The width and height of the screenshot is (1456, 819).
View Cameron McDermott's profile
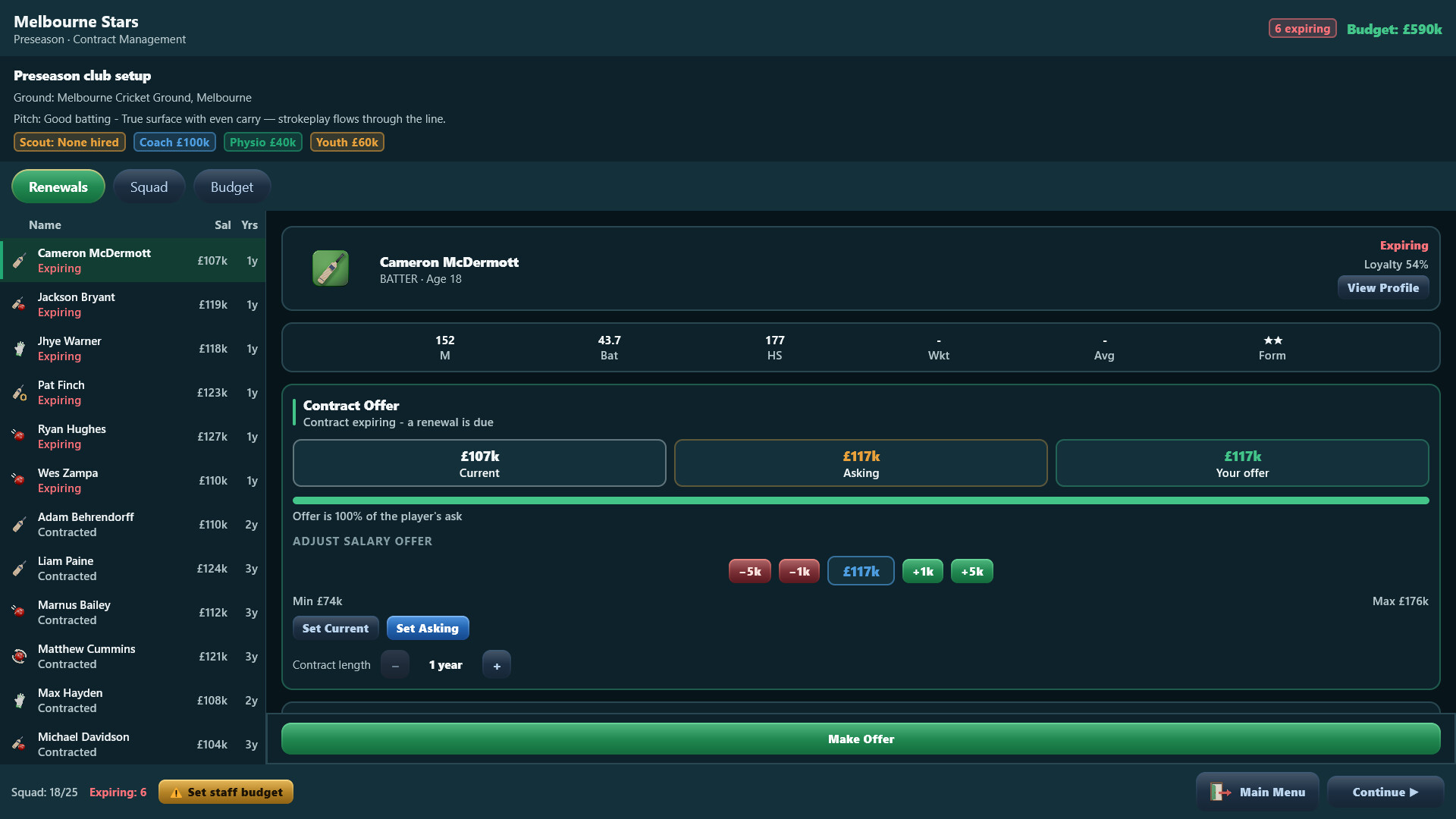click(x=1383, y=287)
